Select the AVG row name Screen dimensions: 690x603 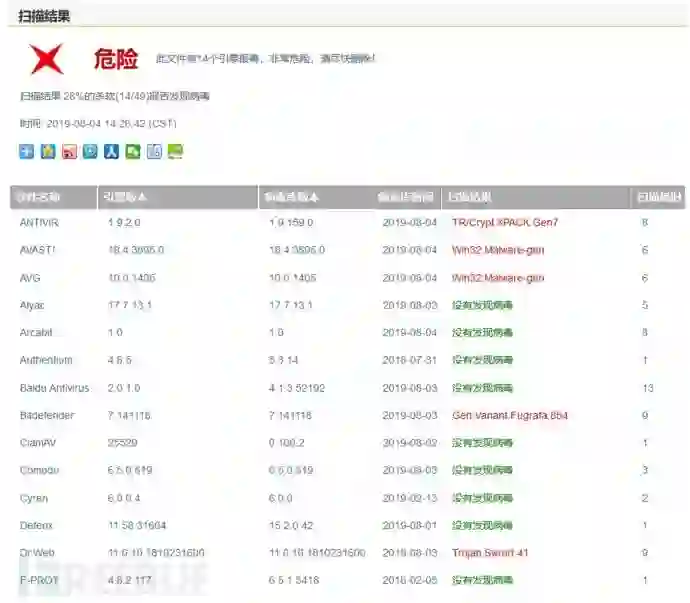[30, 278]
